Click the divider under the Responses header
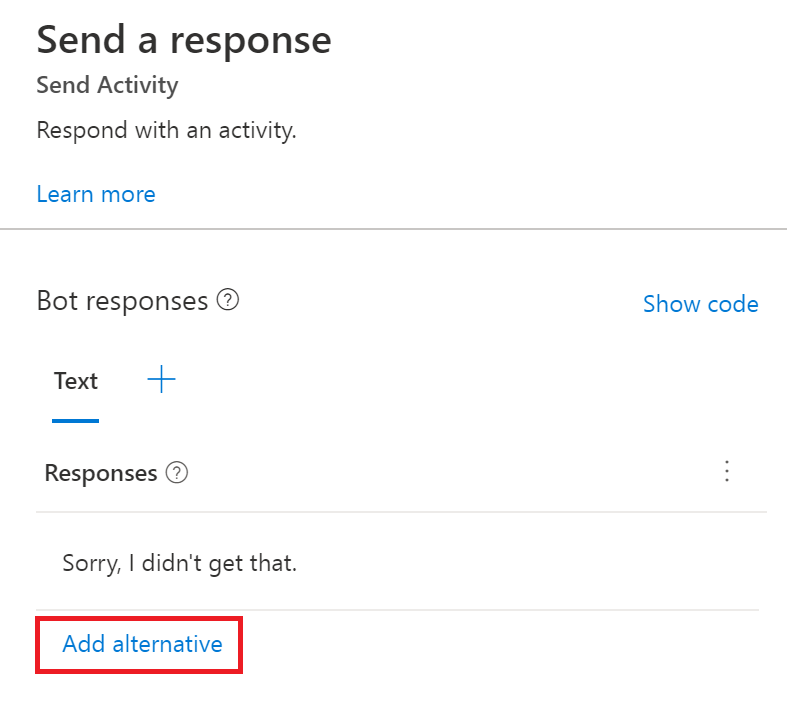Viewport: 787px width, 701px height. (x=400, y=512)
